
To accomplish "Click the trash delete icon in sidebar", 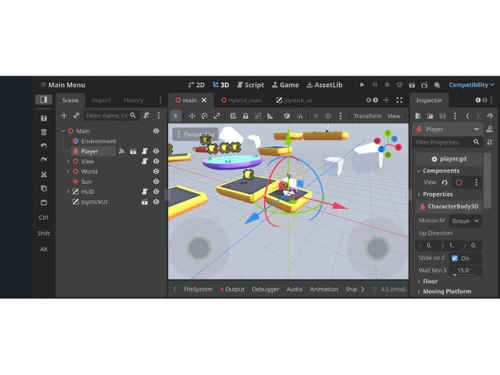I will pyautogui.click(x=44, y=132).
